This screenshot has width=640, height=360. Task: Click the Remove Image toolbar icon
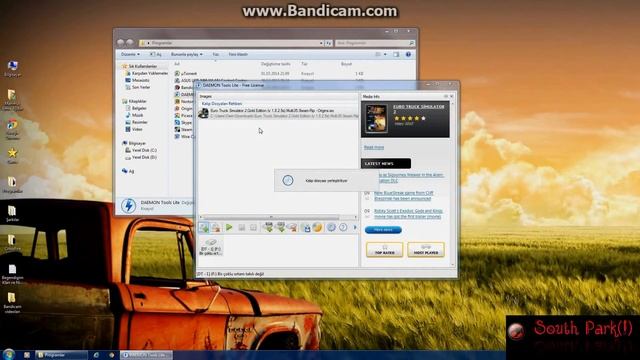click(216, 227)
